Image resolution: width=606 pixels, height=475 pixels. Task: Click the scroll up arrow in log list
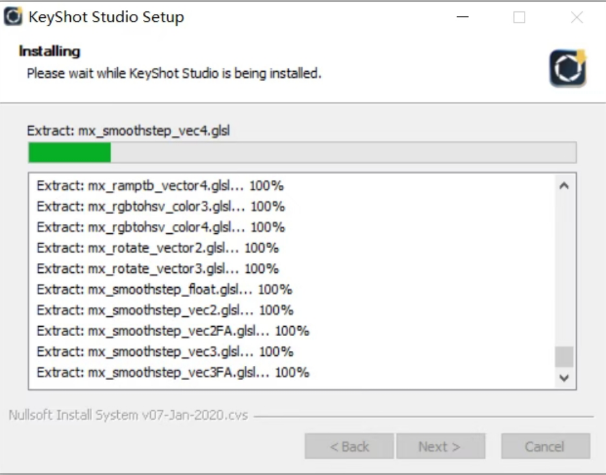pos(564,186)
